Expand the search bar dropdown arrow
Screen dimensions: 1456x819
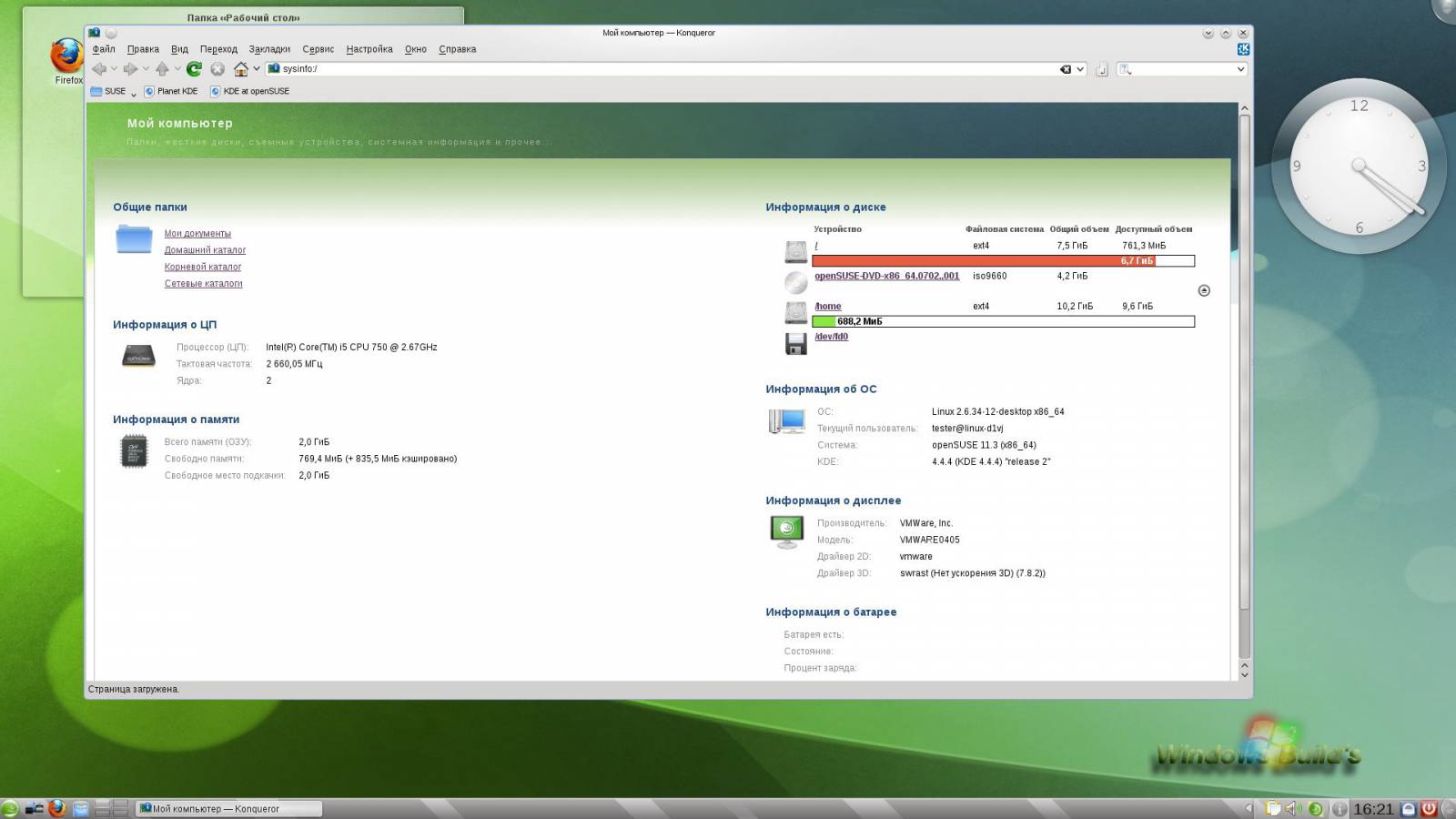1240,69
